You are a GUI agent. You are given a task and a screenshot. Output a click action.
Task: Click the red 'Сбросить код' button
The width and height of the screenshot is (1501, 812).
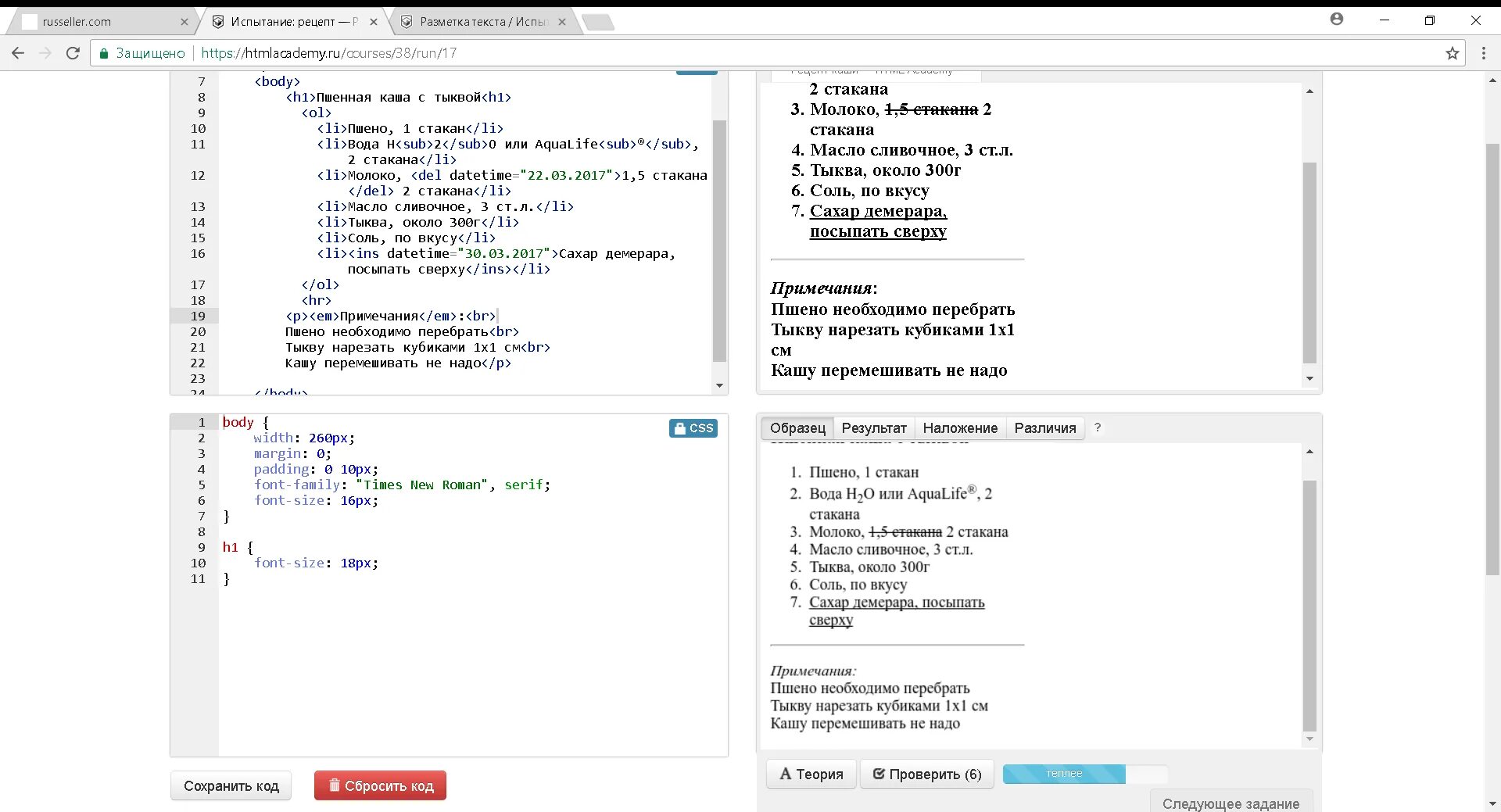[x=381, y=786]
